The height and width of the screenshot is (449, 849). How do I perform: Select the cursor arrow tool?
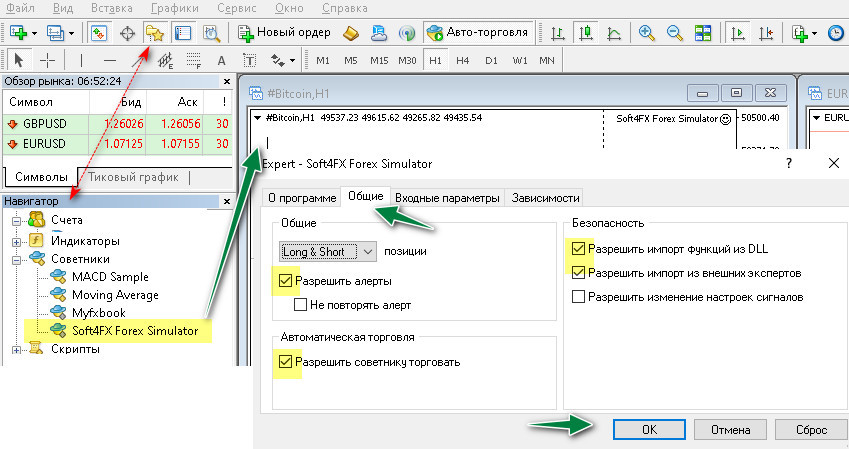[19, 60]
